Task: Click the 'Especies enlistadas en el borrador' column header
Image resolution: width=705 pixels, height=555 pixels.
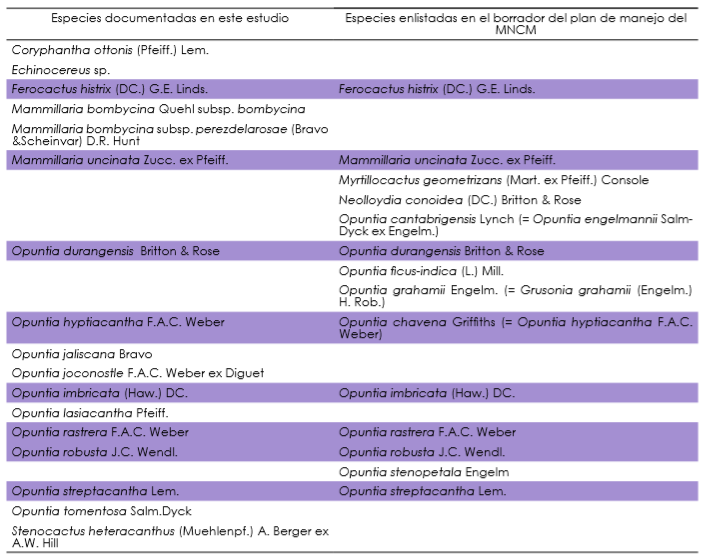Action: (x=516, y=23)
